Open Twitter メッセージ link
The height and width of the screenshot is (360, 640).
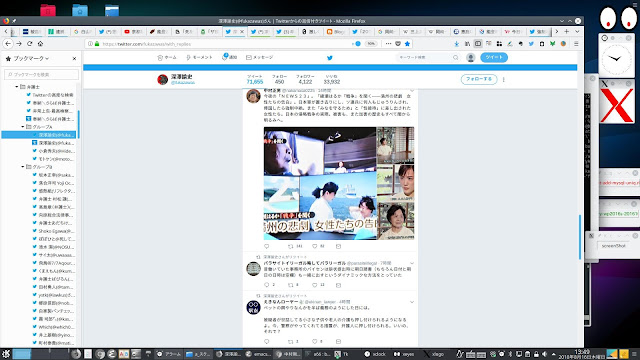(260, 58)
